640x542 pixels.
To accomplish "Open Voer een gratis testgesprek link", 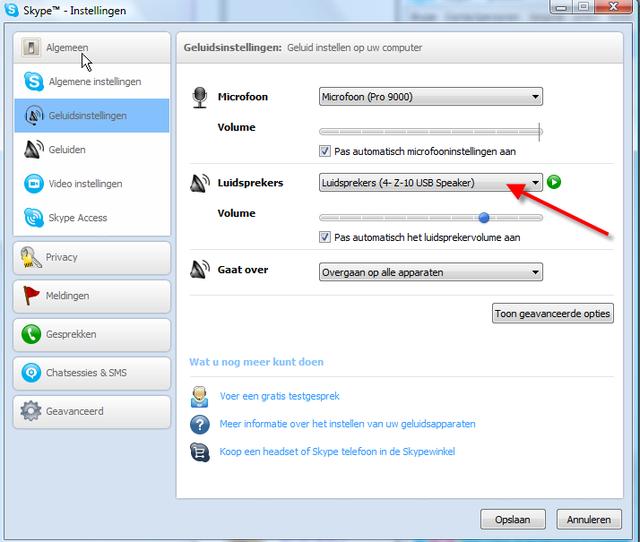I will coord(280,396).
